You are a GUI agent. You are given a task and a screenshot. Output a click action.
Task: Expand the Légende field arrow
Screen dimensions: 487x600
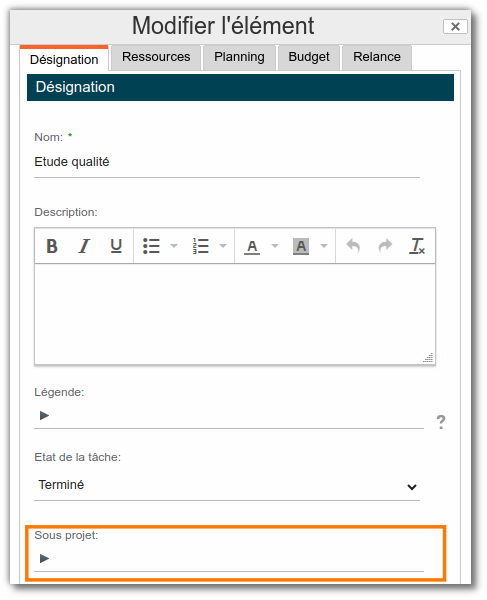tap(44, 416)
